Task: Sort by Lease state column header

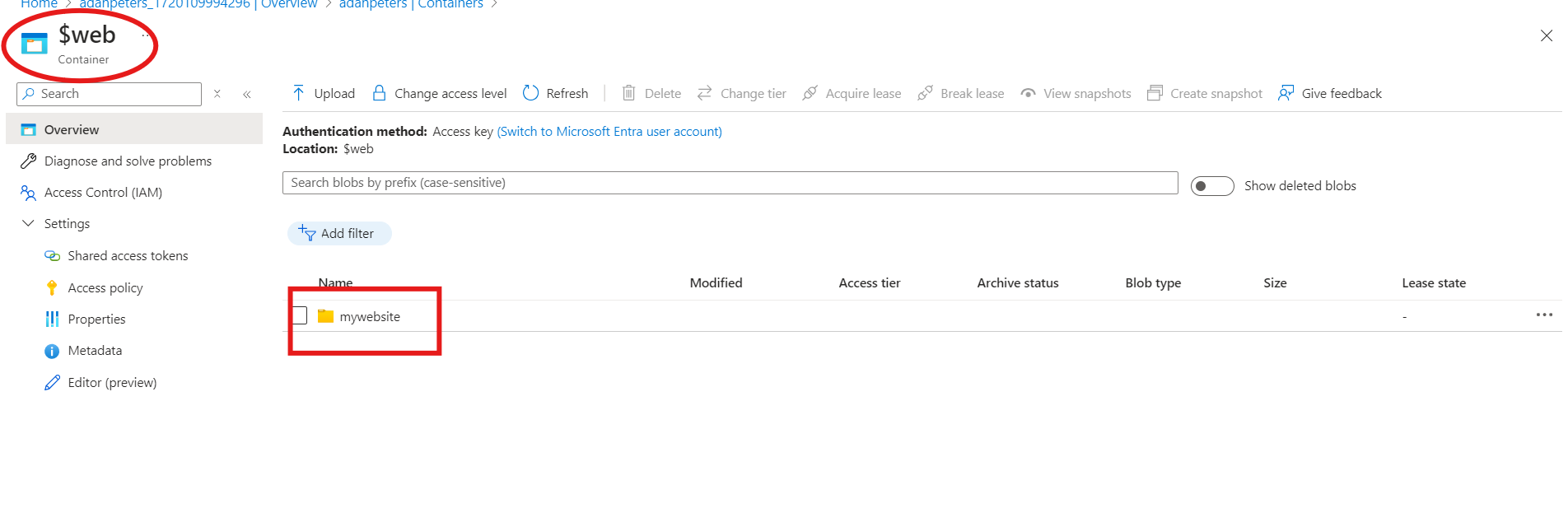Action: (x=1434, y=283)
